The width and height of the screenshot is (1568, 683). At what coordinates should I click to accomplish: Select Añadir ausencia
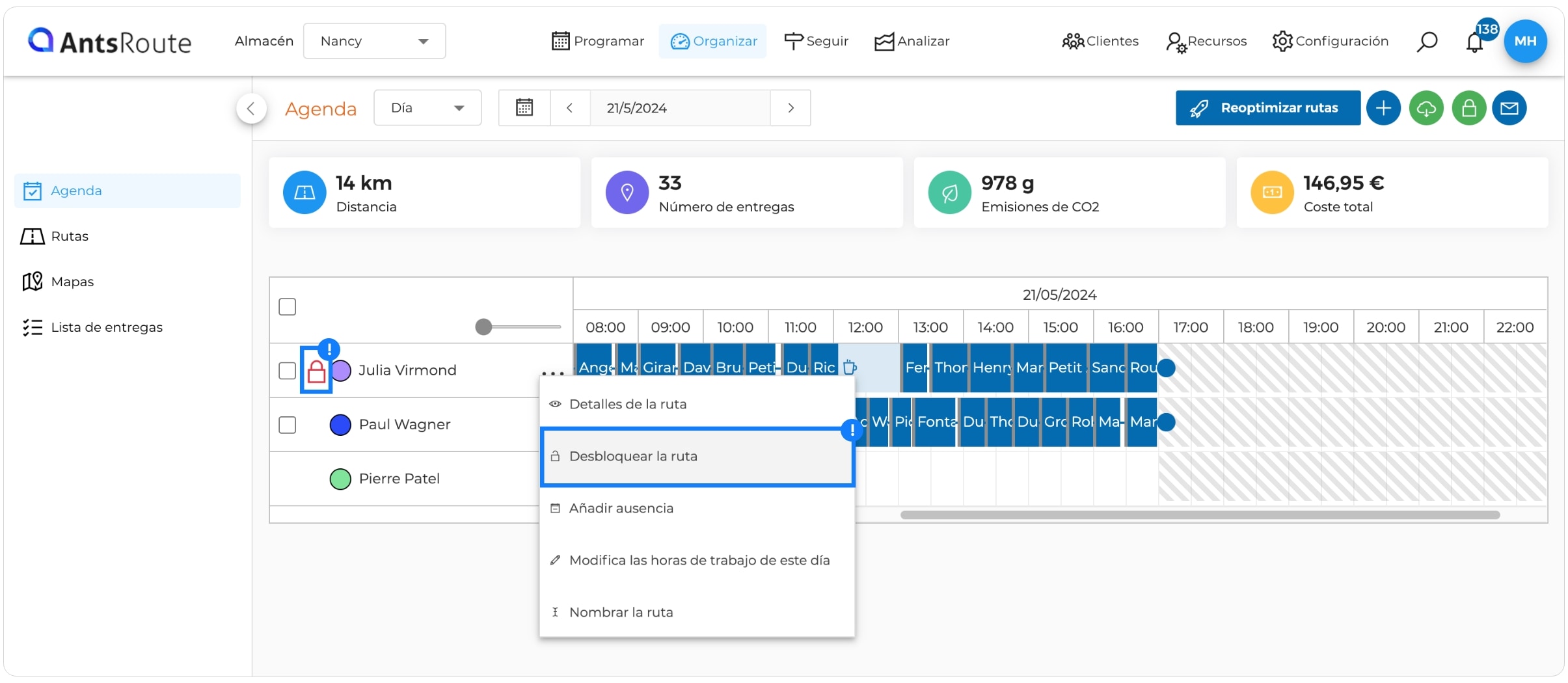coord(697,509)
